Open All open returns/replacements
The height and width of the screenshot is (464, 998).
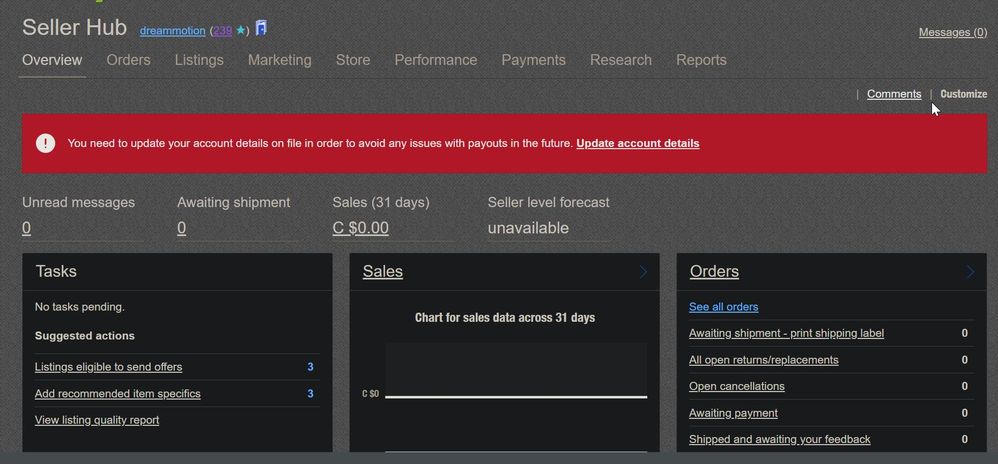point(763,360)
